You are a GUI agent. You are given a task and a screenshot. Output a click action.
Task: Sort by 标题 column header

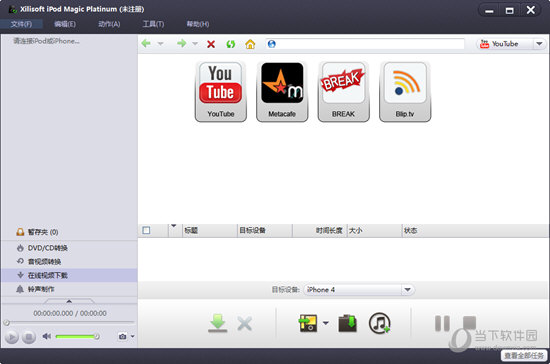tap(210, 230)
